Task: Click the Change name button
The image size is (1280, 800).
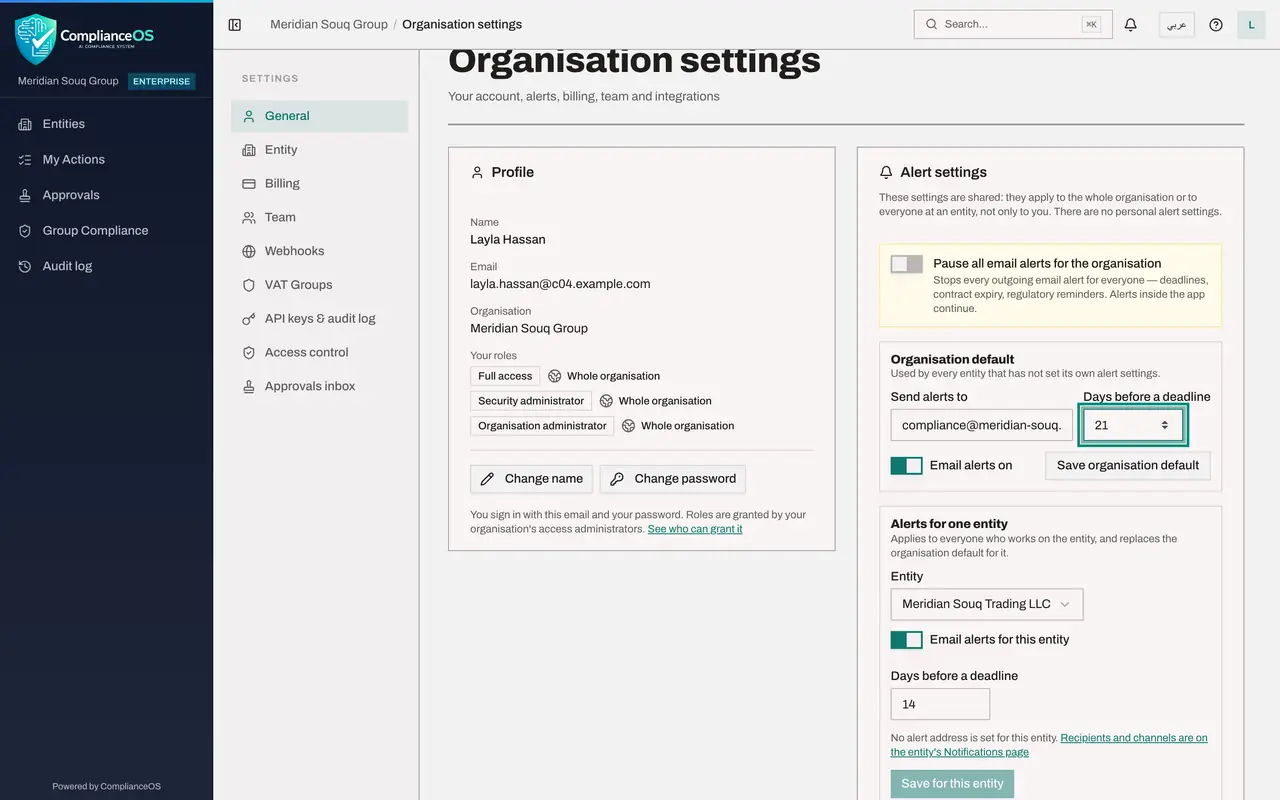Action: pyautogui.click(x=532, y=479)
